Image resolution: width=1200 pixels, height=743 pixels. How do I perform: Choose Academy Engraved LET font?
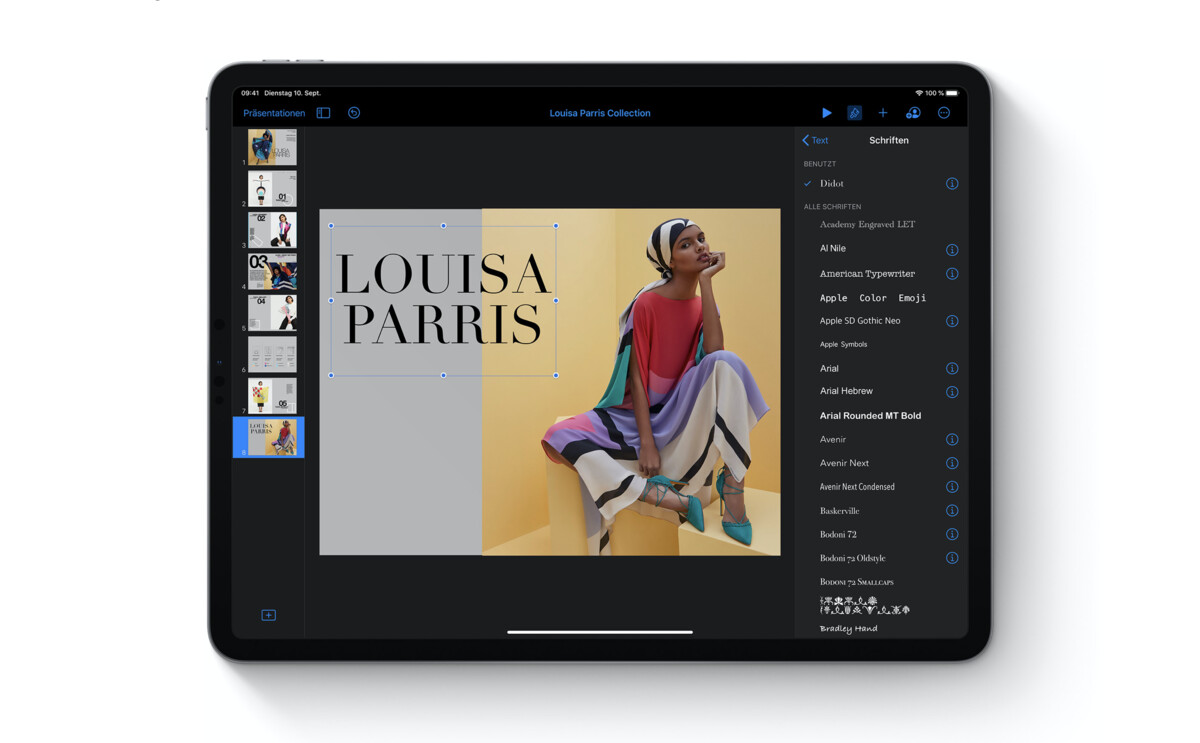pyautogui.click(x=867, y=225)
